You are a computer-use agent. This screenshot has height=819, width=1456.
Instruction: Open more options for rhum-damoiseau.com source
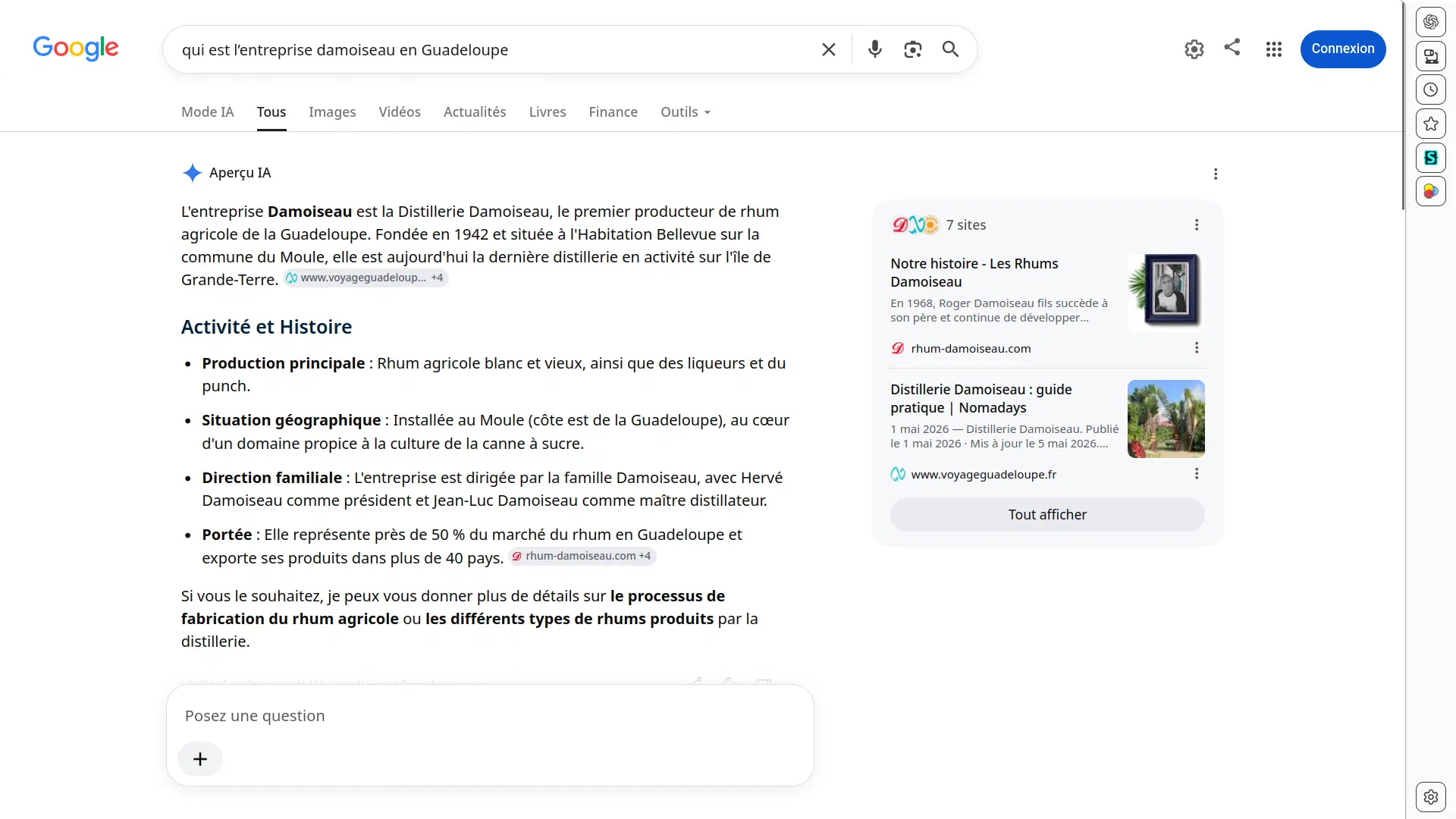1197,347
